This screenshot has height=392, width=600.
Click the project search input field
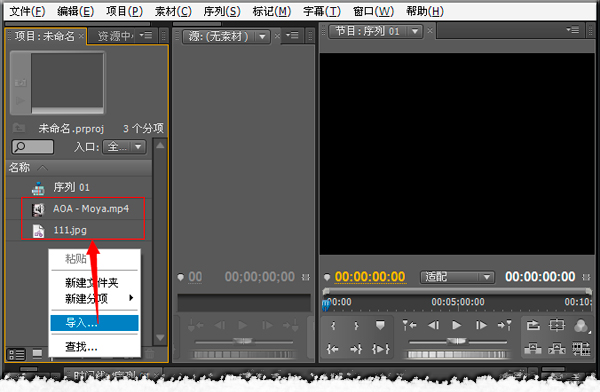tap(33, 147)
